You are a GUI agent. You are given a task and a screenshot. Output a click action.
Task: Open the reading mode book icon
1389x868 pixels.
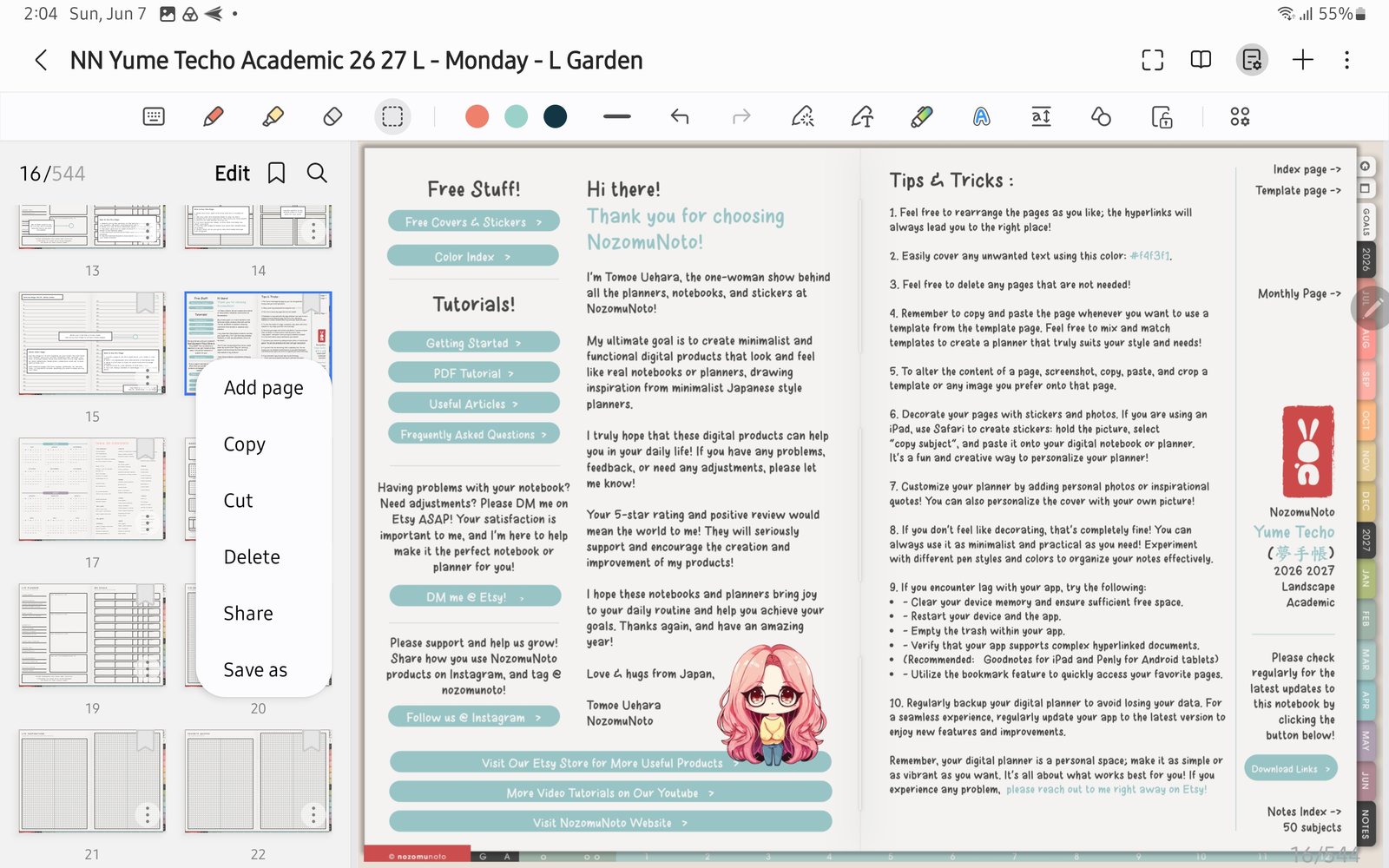pos(1201,60)
